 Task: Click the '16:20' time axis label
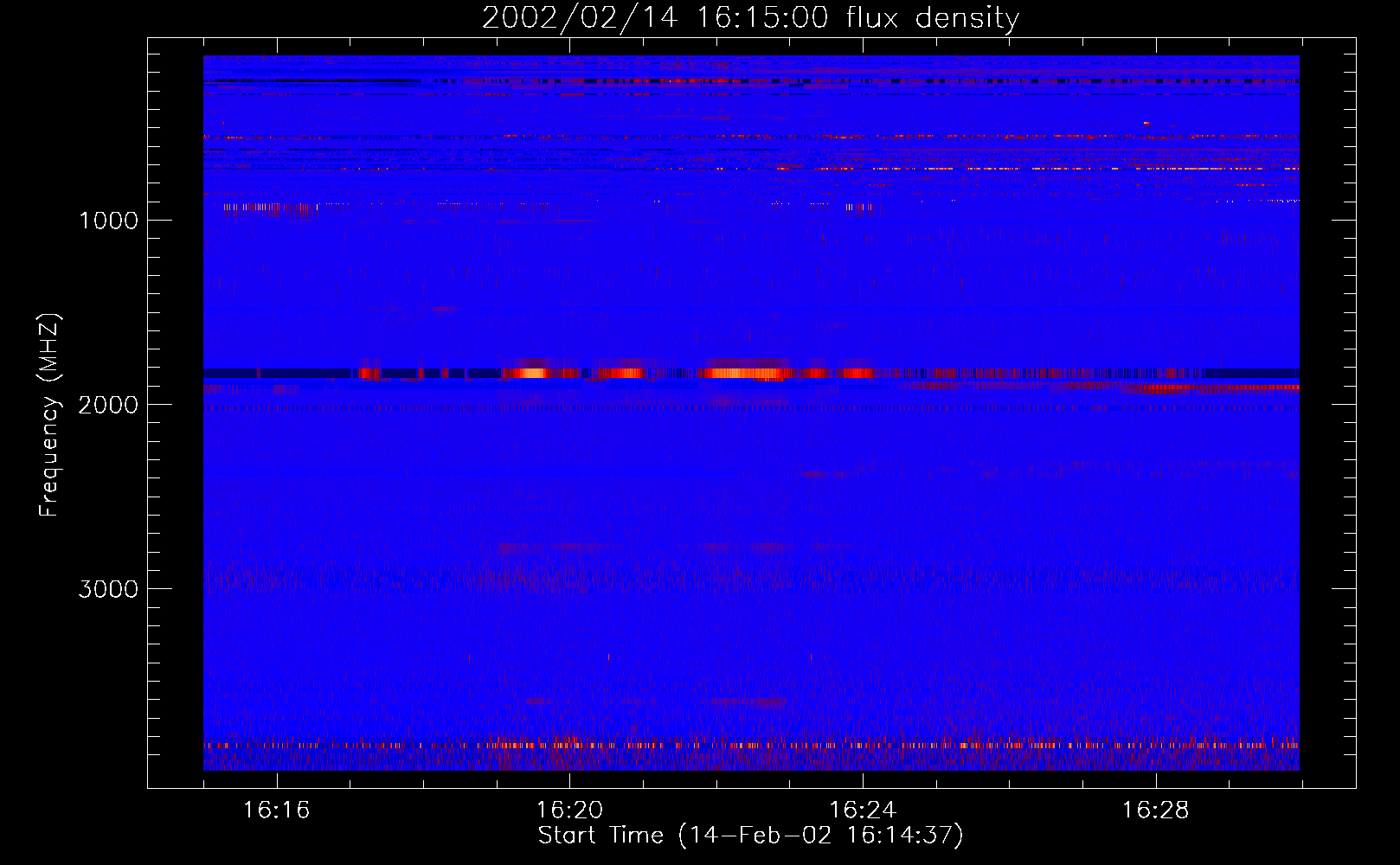tap(569, 810)
